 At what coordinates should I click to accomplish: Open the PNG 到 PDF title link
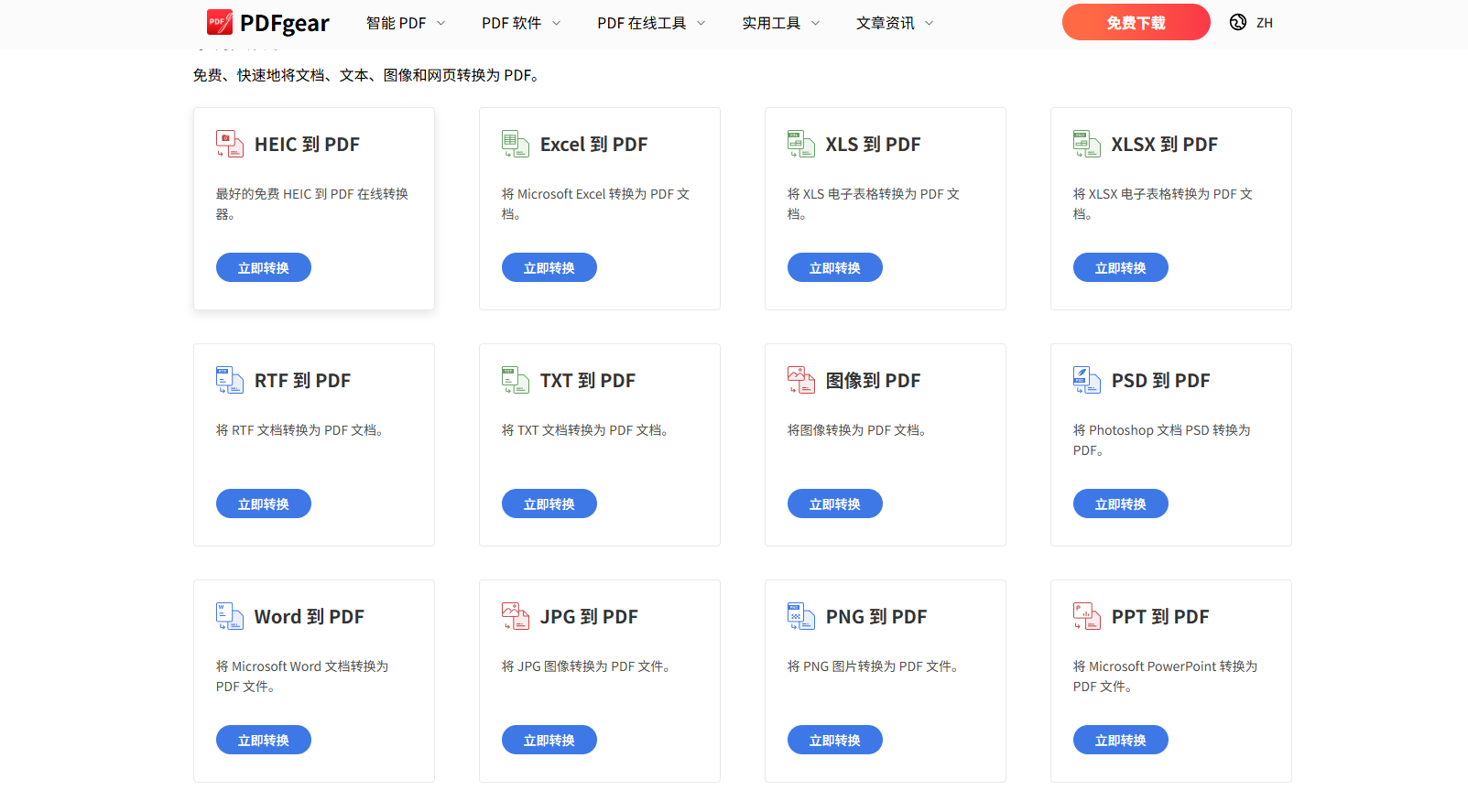pos(876,617)
